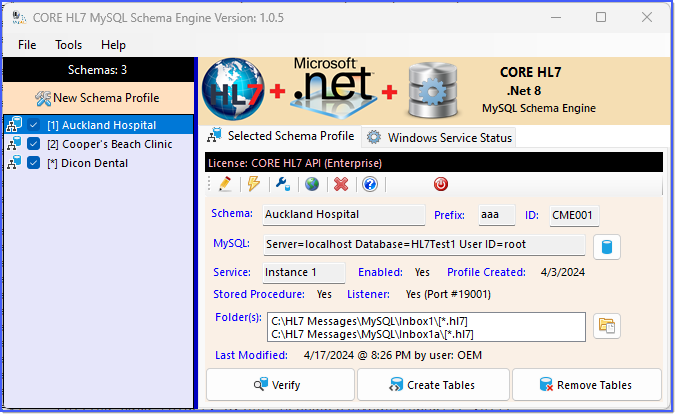Click the red power button icon

tap(441, 184)
